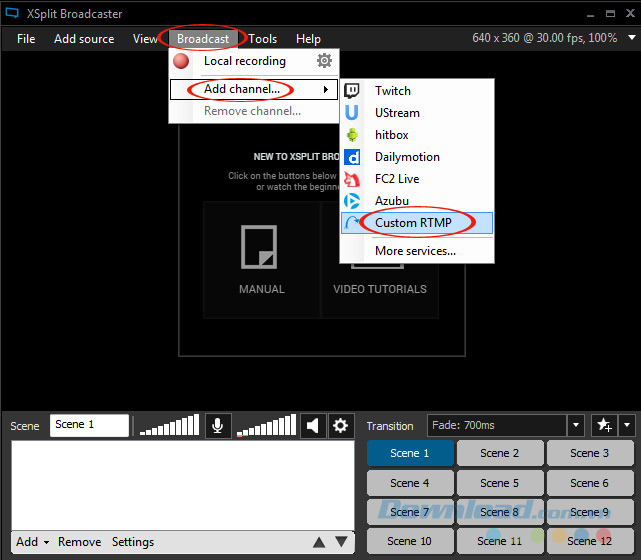
Task: Open resolution dropdown arrow at top right
Action: 632,38
